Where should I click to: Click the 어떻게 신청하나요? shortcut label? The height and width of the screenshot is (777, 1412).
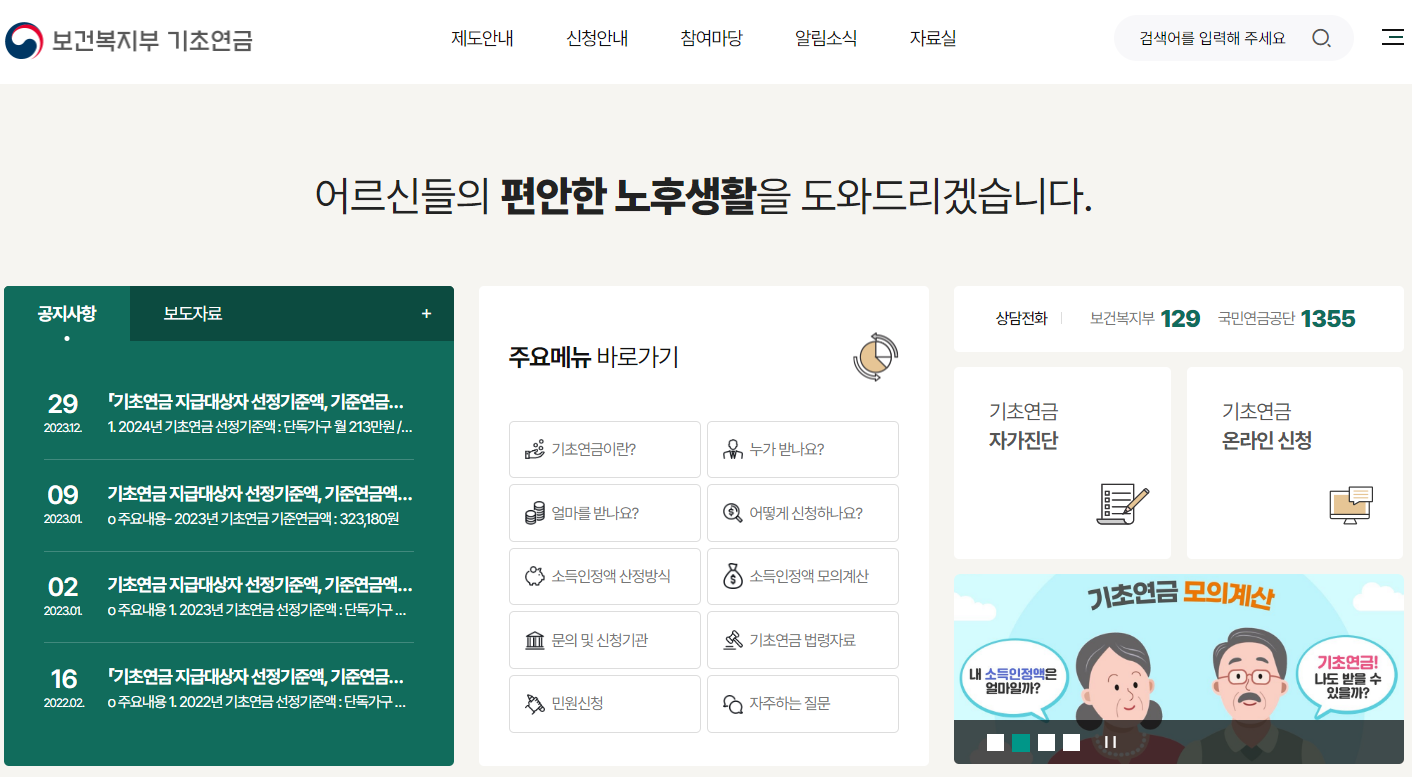[x=806, y=513]
